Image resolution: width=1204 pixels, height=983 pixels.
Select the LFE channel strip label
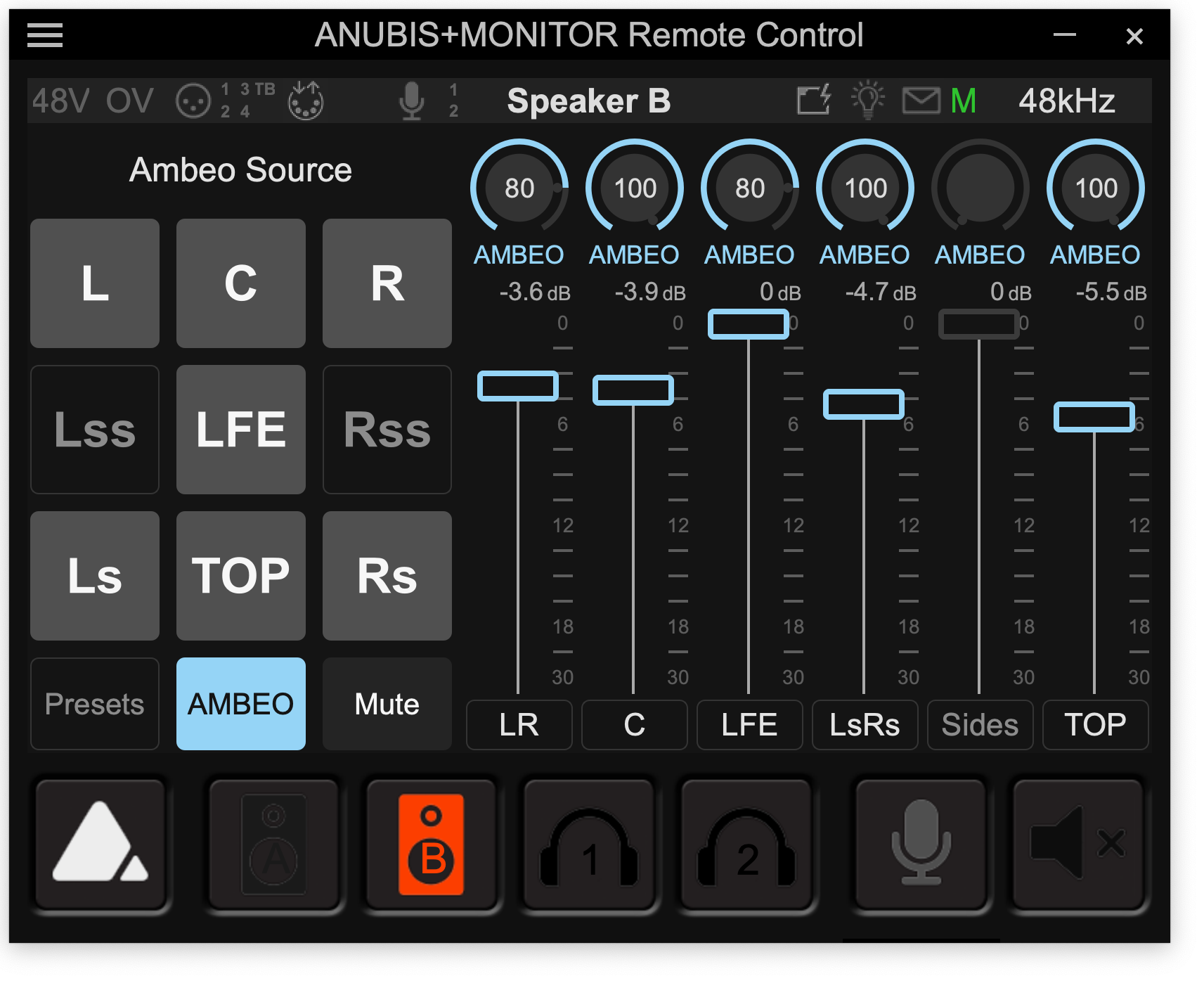point(750,725)
